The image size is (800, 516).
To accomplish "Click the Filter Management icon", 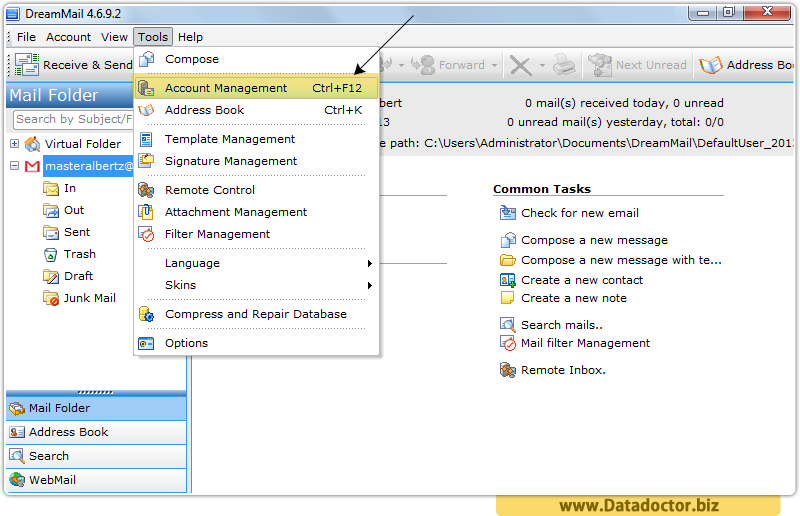I will pos(146,234).
